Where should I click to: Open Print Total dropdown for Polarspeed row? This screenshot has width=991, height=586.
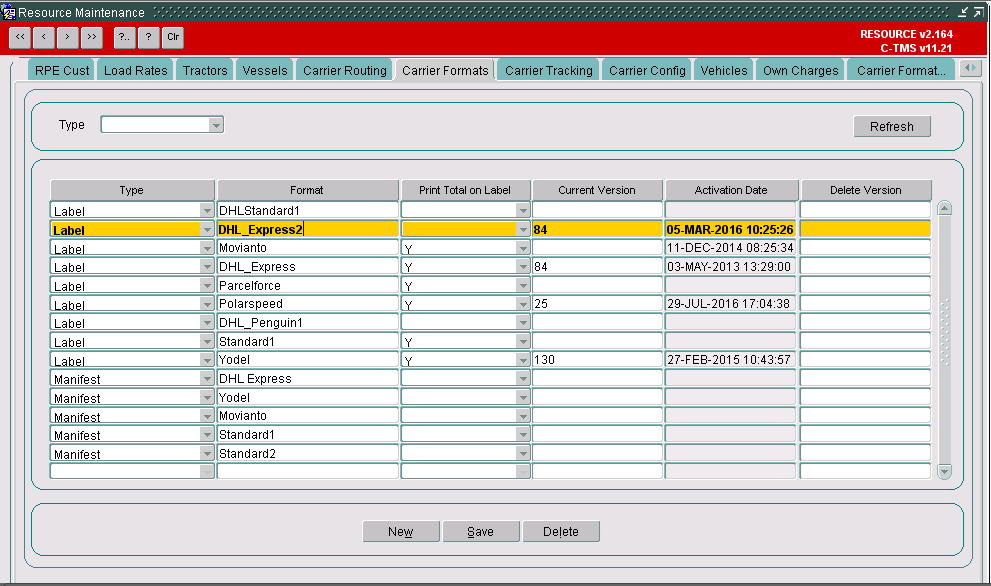click(523, 304)
